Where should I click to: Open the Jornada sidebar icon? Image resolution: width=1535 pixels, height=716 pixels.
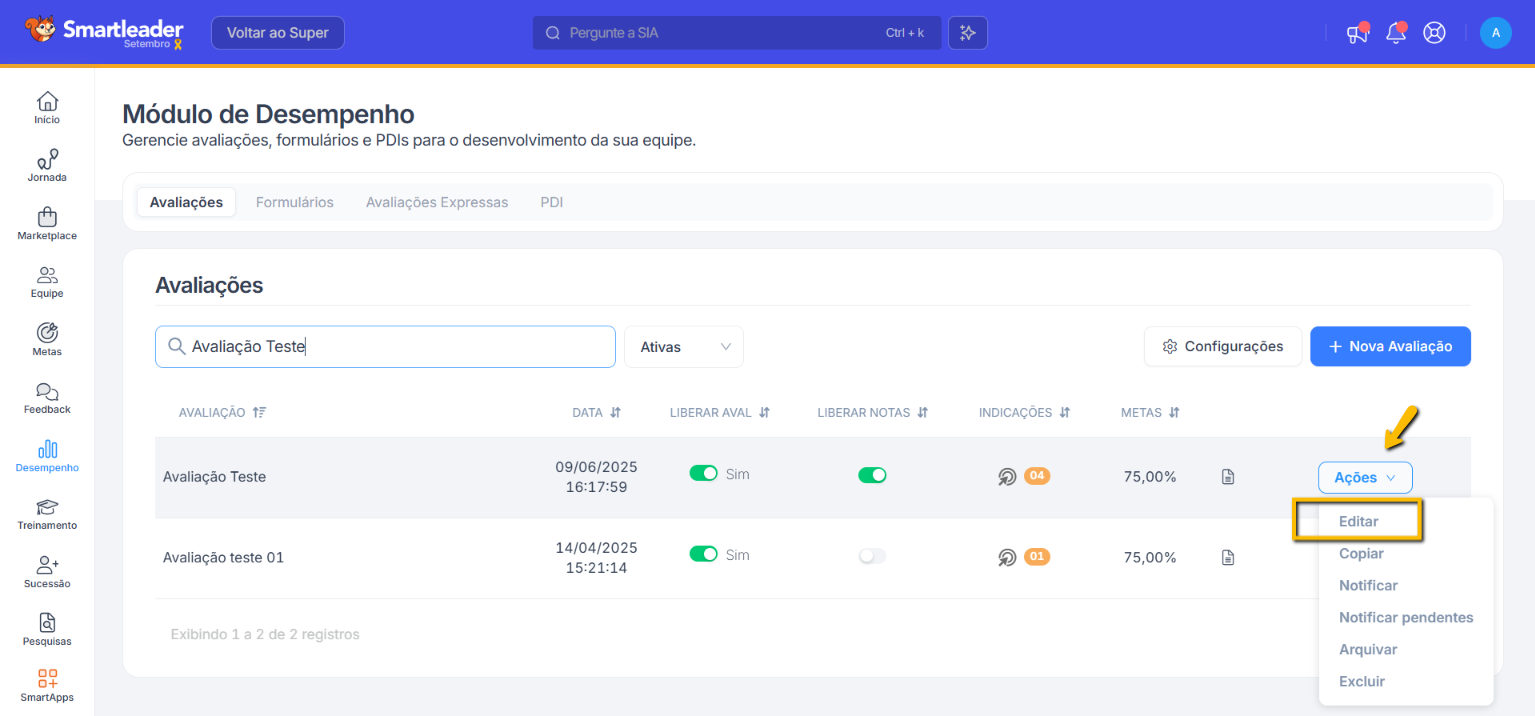[x=47, y=160]
